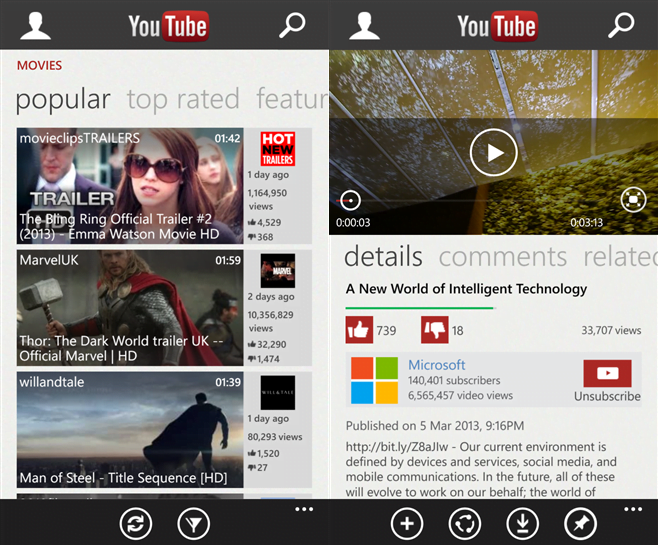This screenshot has width=659, height=545.
Task: Switch to the related tab
Action: click(620, 256)
